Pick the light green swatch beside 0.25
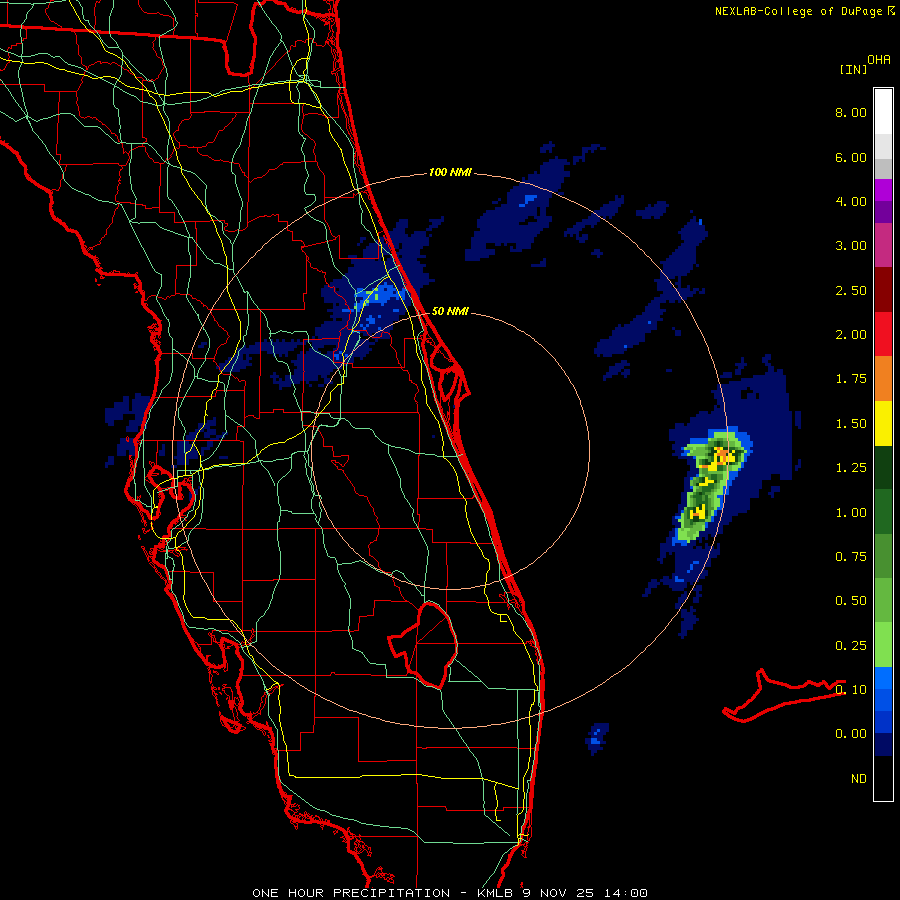 [x=883, y=645]
